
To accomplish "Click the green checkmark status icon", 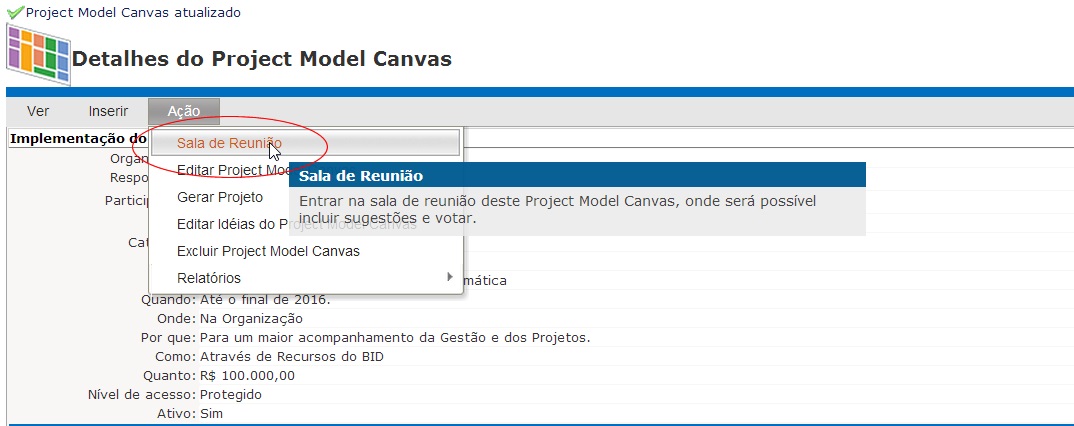I will coord(15,13).
